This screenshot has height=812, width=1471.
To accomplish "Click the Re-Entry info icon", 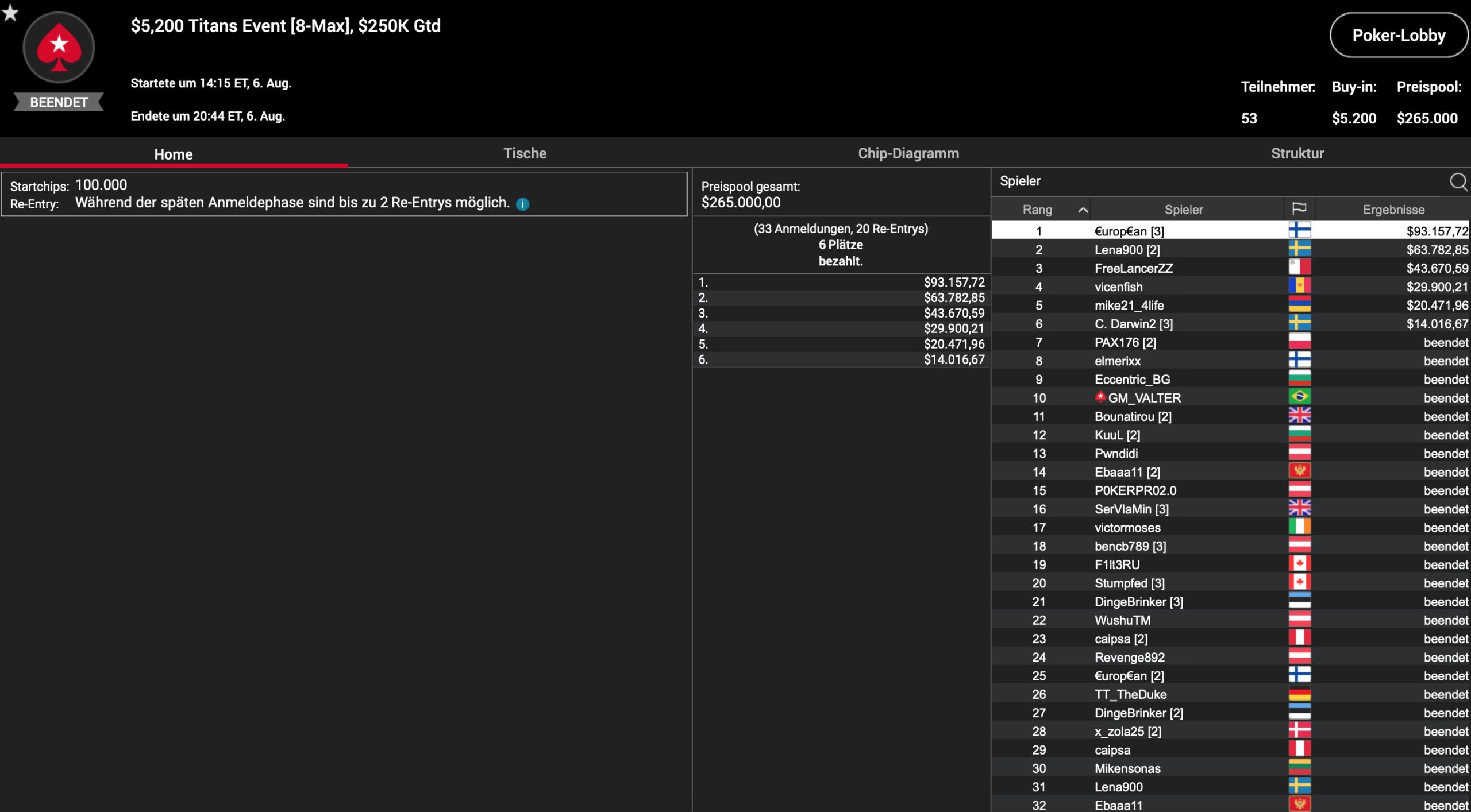I will (x=522, y=204).
